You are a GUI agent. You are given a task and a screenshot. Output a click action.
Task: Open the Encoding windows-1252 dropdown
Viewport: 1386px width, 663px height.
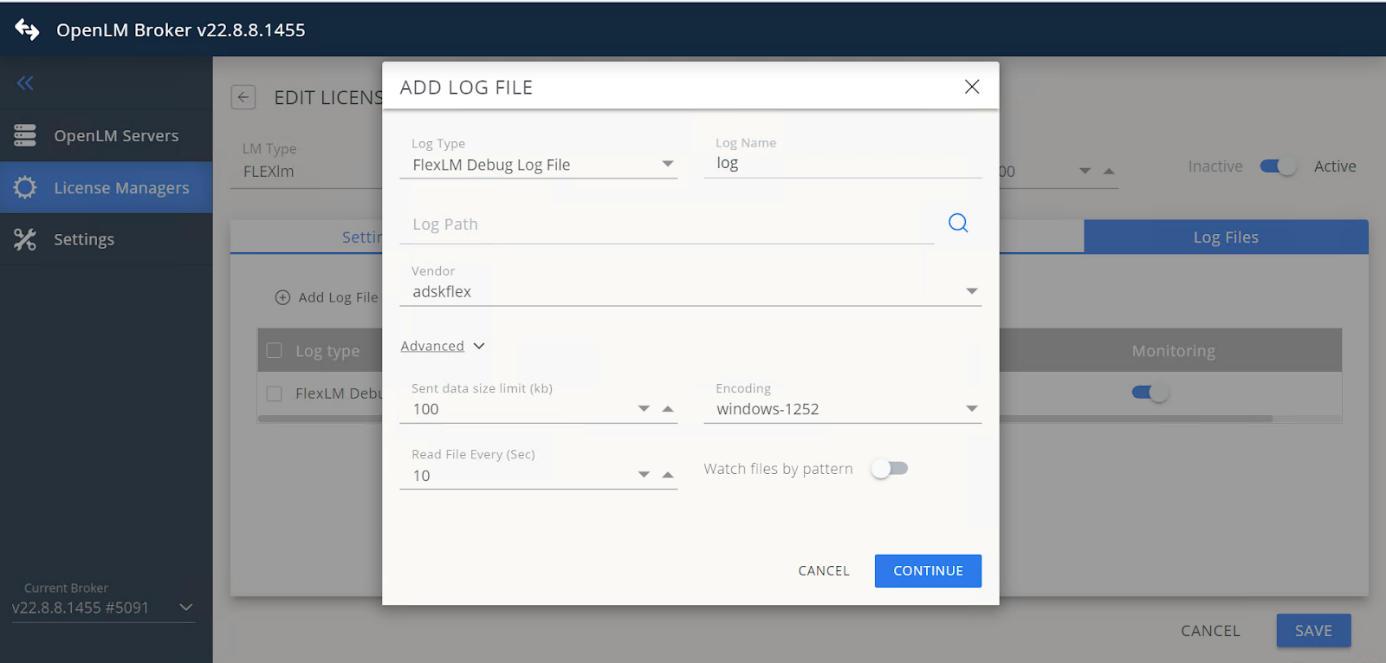click(x=971, y=409)
